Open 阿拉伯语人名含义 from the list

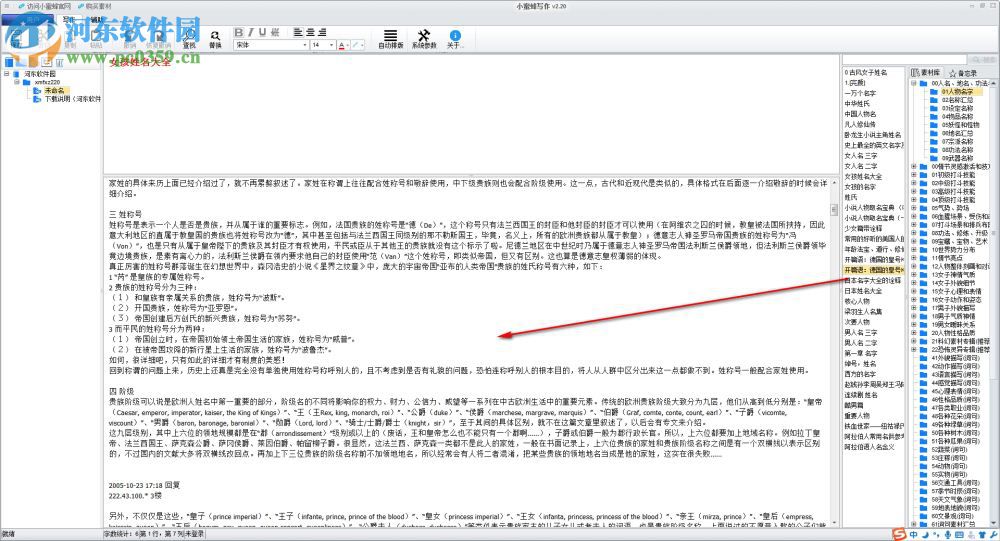869,447
